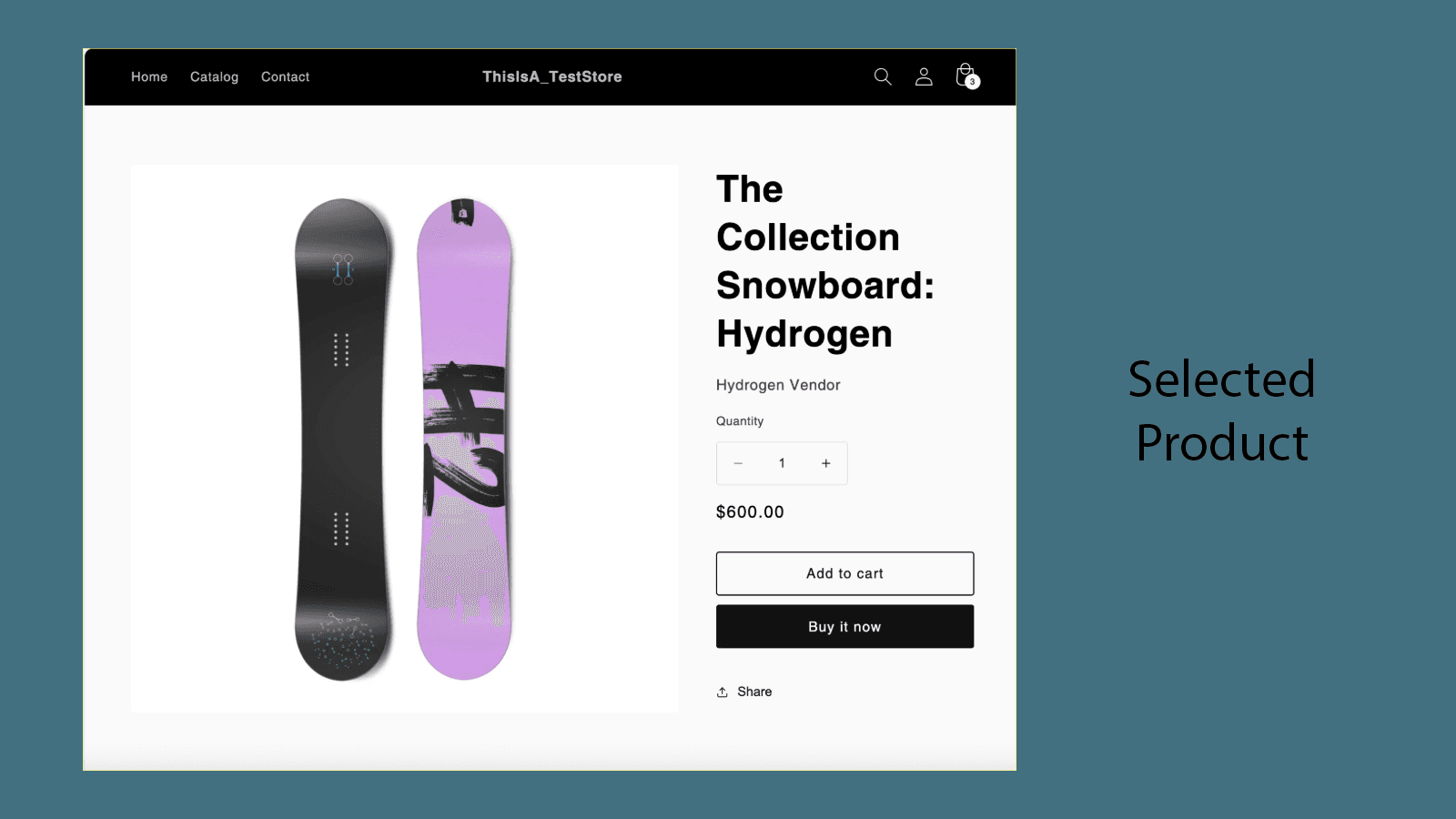Viewport: 1456px width, 819px height.
Task: Click Add to cart
Action: click(x=844, y=573)
